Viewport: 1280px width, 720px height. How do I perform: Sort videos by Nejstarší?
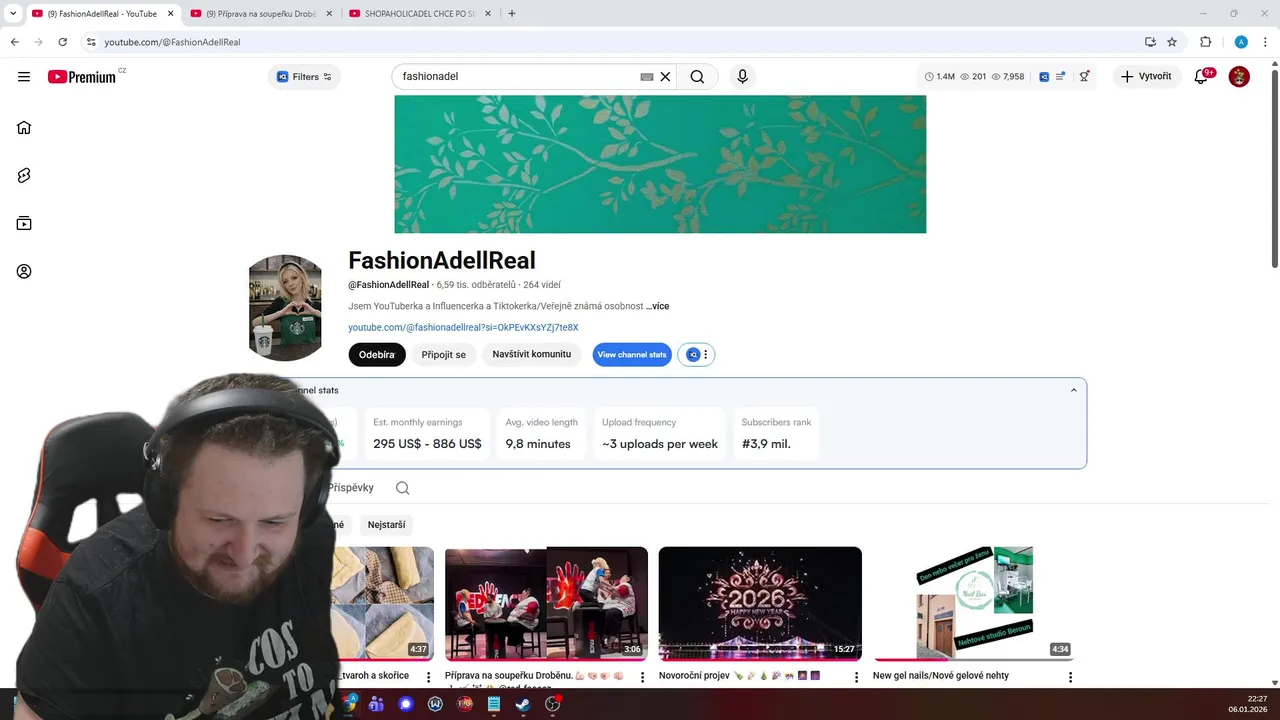click(385, 525)
